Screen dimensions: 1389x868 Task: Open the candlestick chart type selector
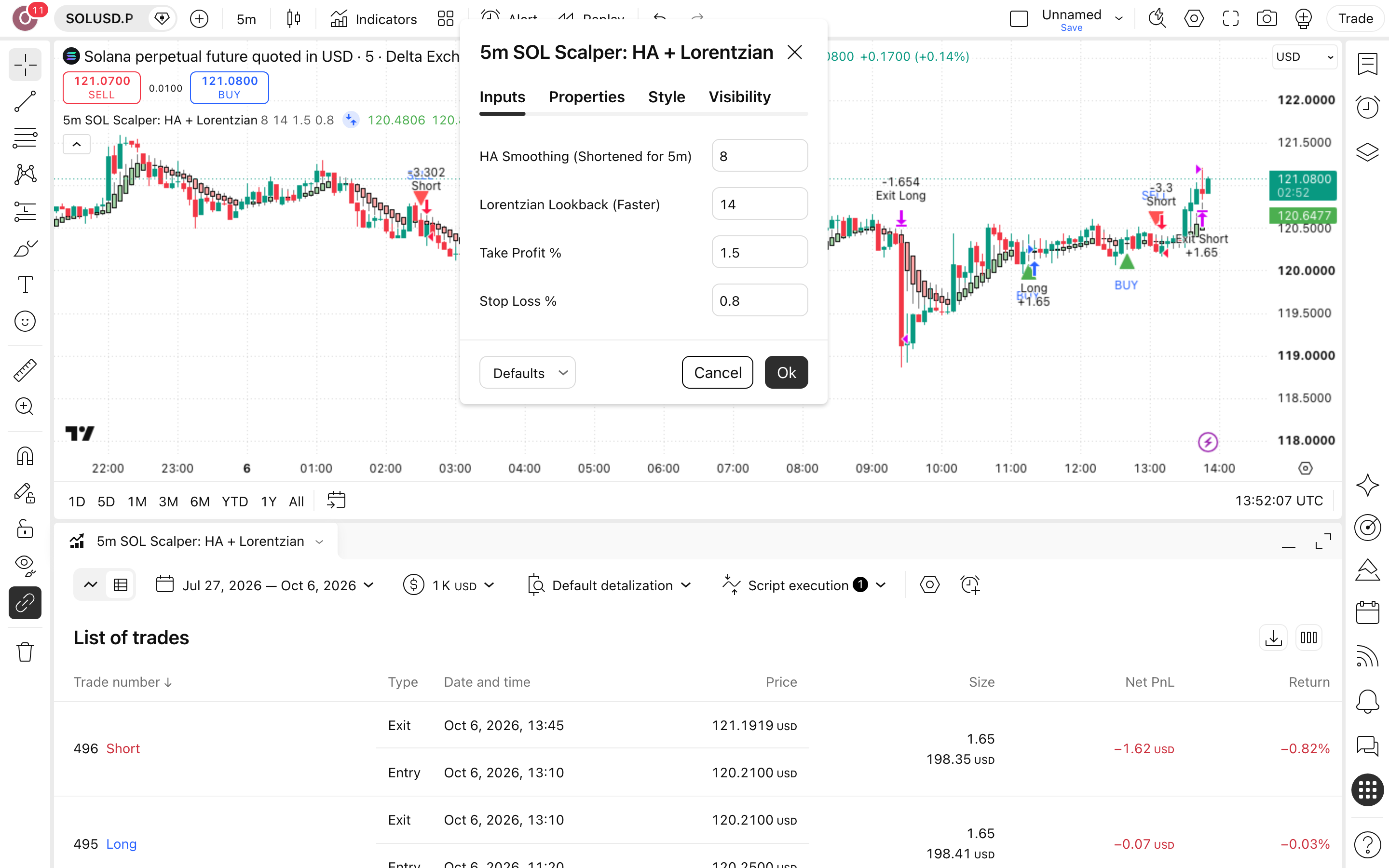pyautogui.click(x=293, y=19)
